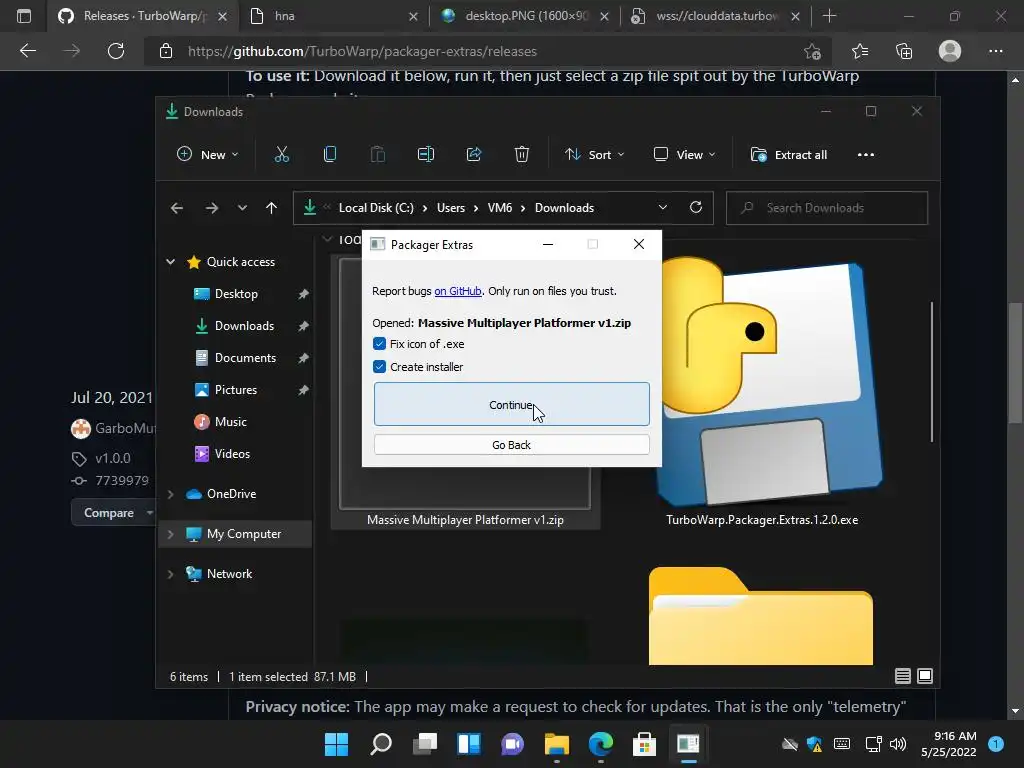The width and height of the screenshot is (1024, 768).
Task: Open the v1.0.0 tag link
Action: (x=113, y=458)
